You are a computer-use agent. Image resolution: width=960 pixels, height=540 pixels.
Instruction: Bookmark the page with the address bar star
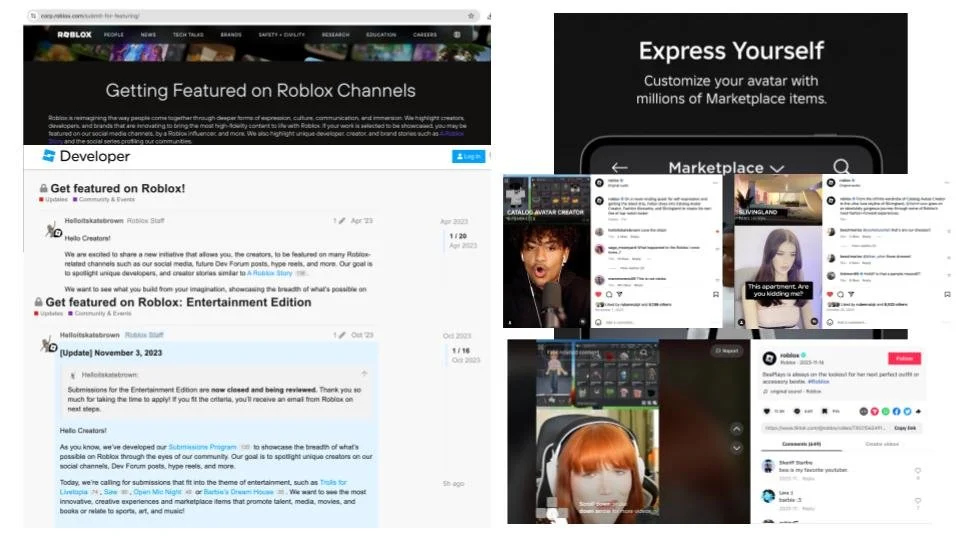point(471,16)
